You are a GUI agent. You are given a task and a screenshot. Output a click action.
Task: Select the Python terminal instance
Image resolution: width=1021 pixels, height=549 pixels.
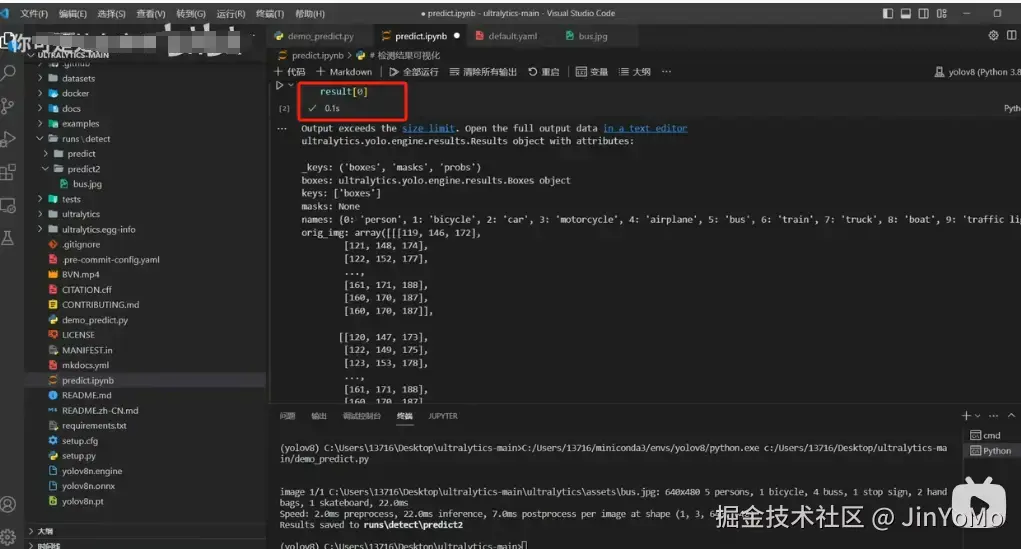pyautogui.click(x=990, y=451)
